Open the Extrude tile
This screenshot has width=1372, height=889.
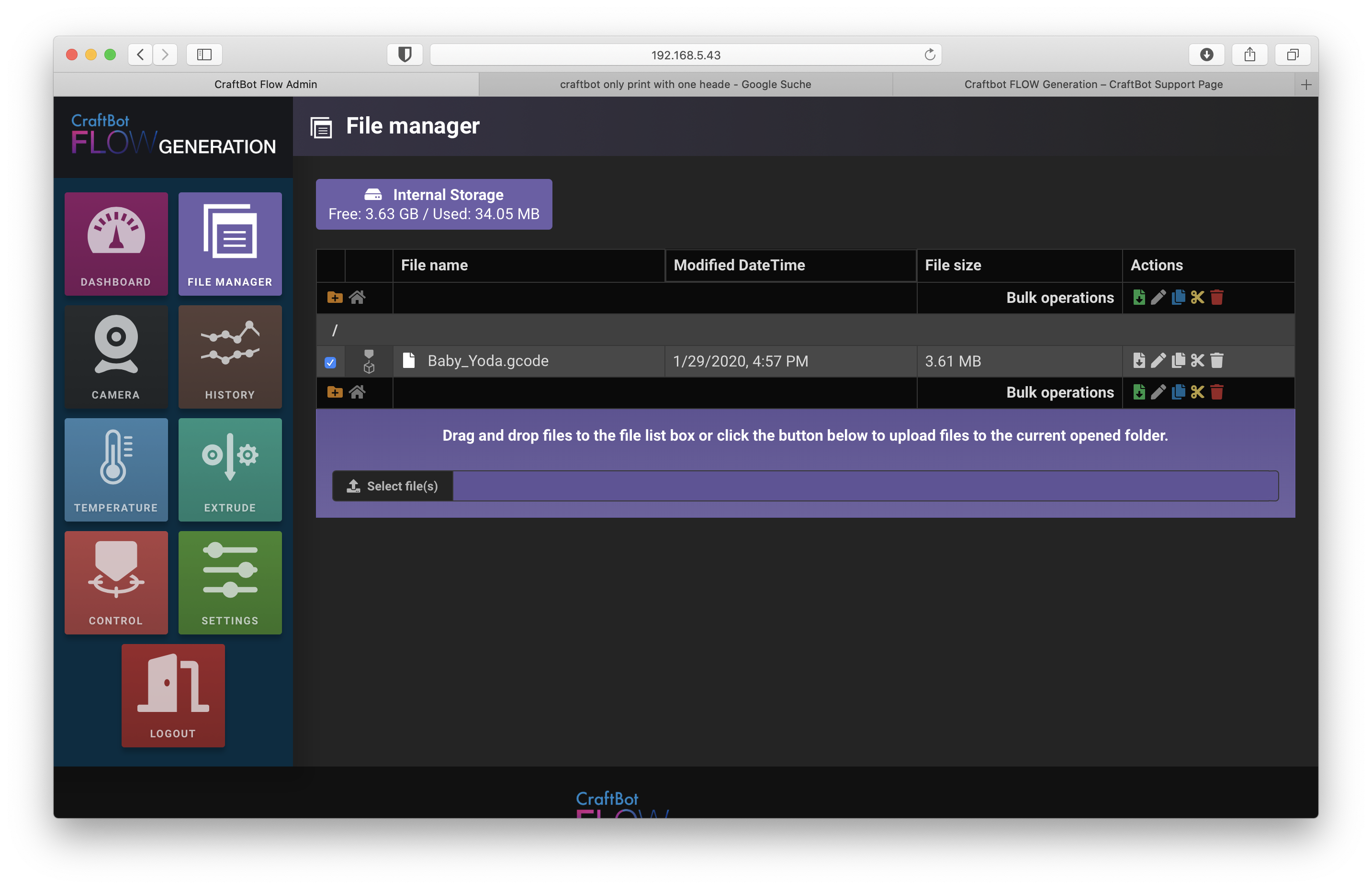click(230, 469)
